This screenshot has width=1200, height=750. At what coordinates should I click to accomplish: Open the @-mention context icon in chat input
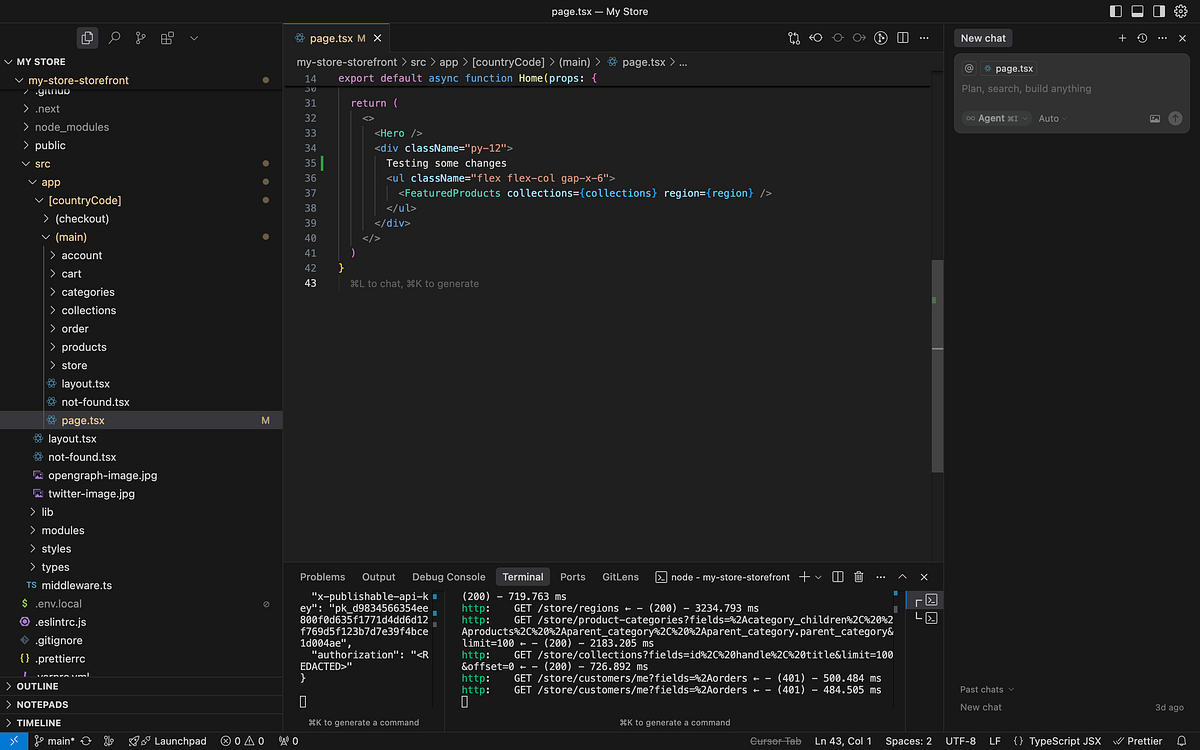pyautogui.click(x=968, y=68)
